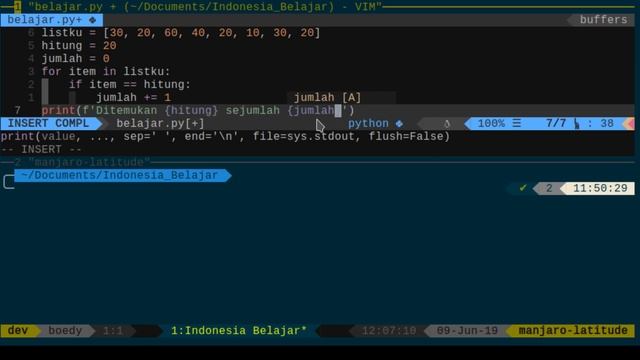Click the 'if item == hitung:' line
This screenshot has height=360, width=640.
click(x=129, y=84)
